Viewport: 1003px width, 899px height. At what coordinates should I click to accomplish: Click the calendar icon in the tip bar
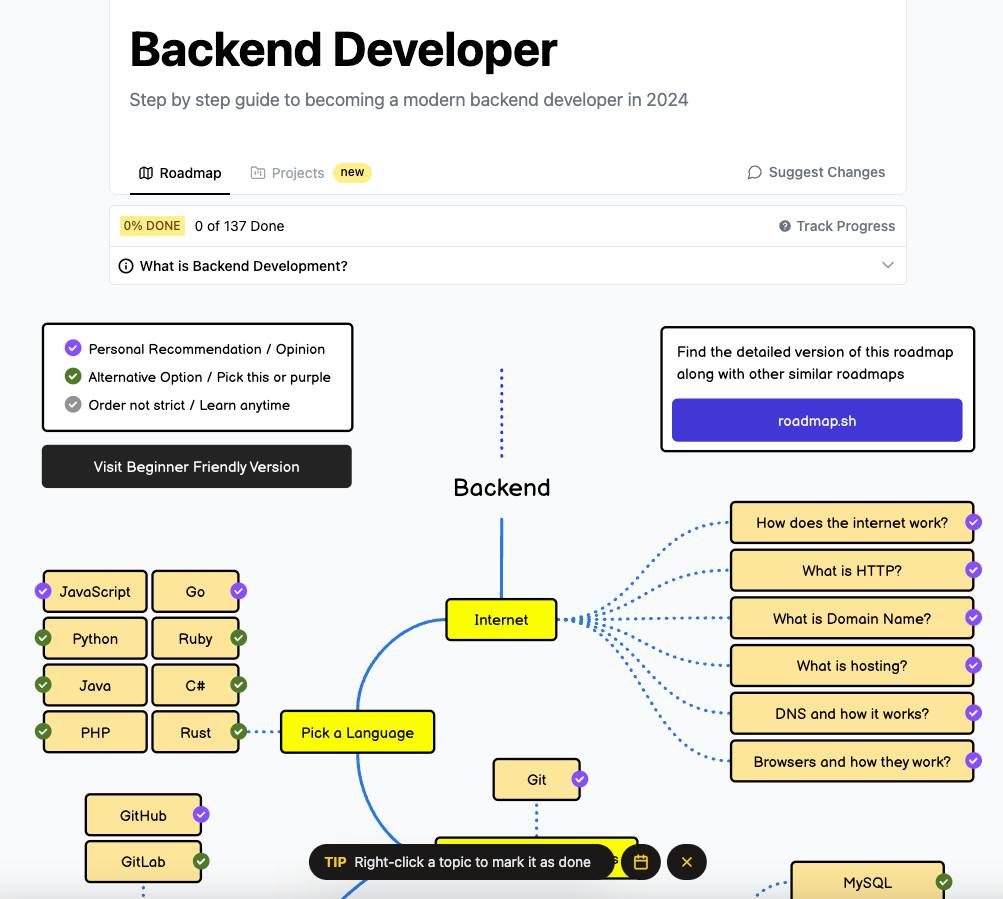pyautogui.click(x=640, y=862)
